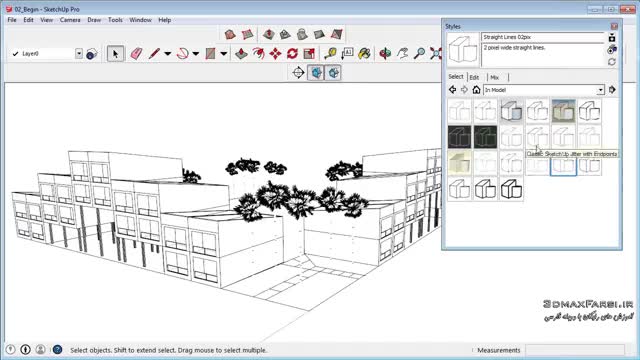Open the Details arrow menu in Styles panel
The width and height of the screenshot is (640, 360).
click(x=612, y=90)
